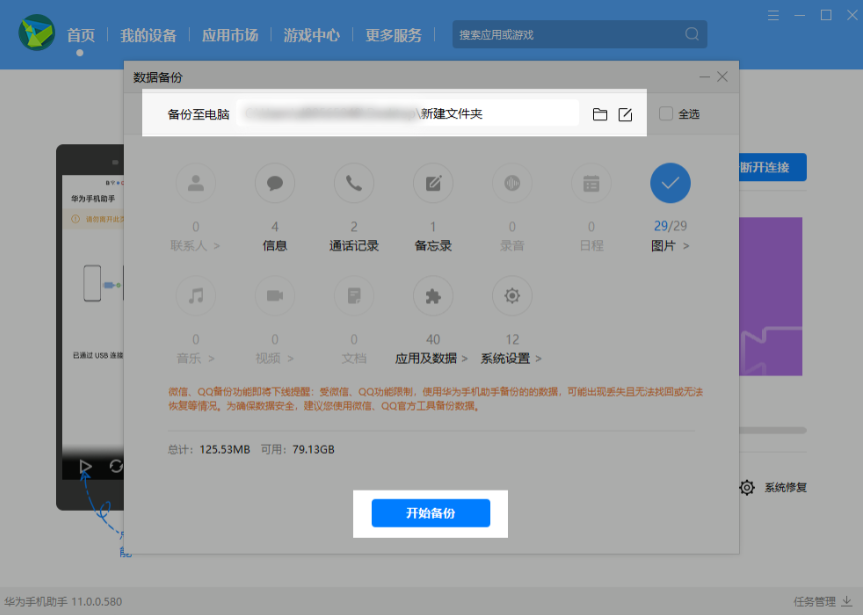Click the Huawei HiSuite logo icon
This screenshot has width=863, height=615.
37,33
